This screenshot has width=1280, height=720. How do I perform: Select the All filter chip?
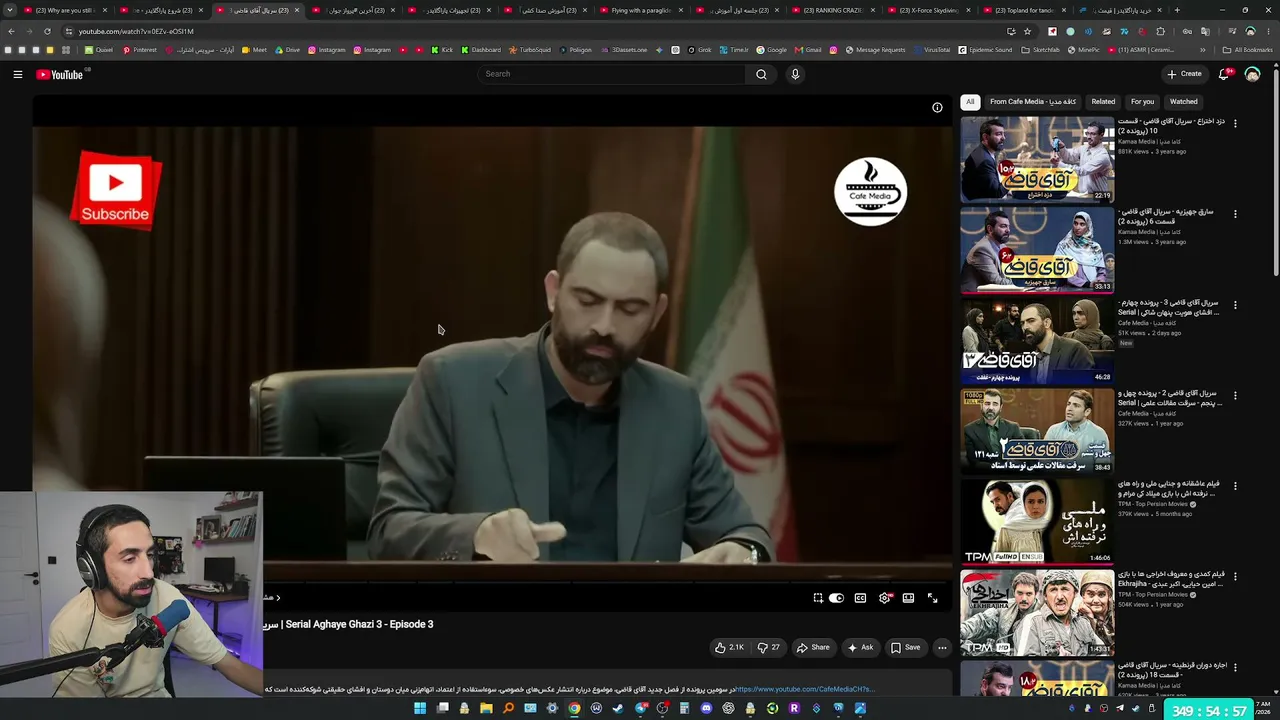(969, 101)
